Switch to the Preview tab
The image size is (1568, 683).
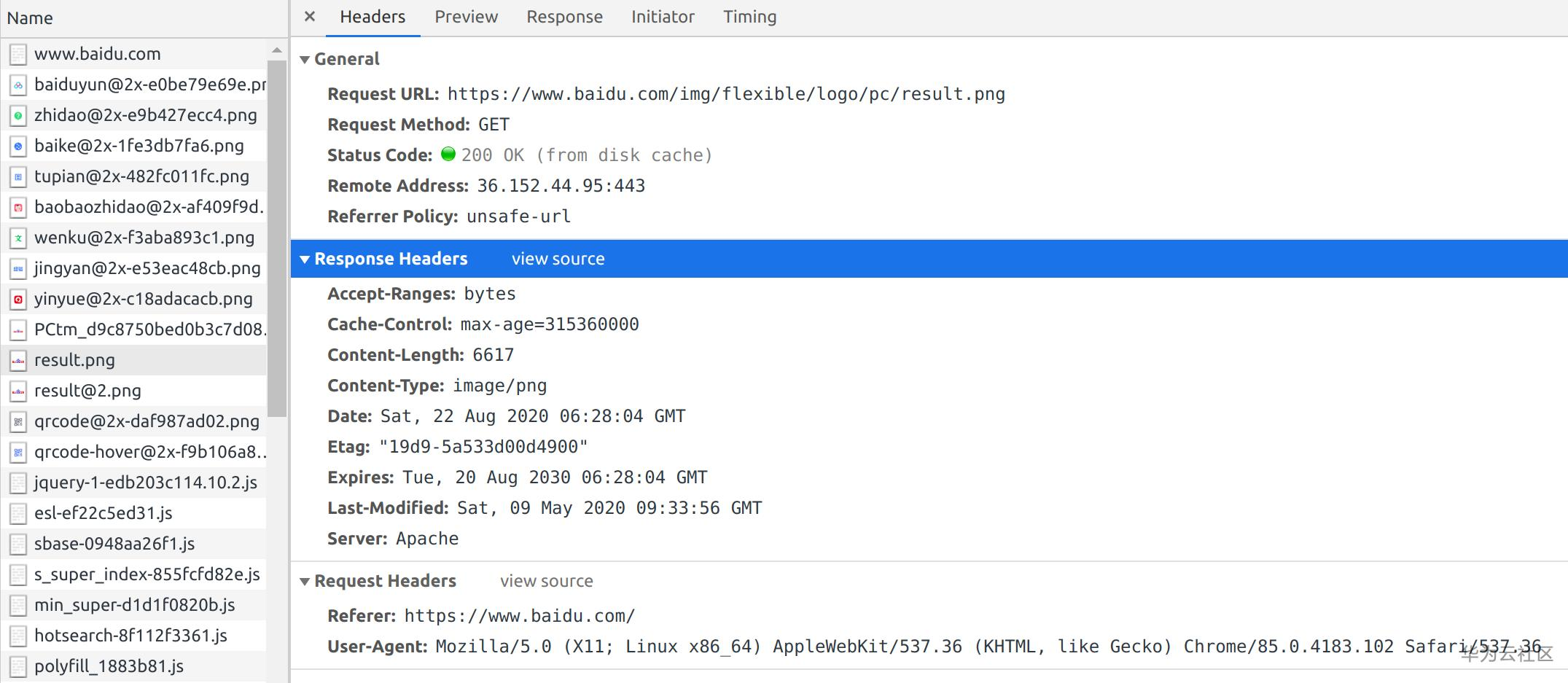tap(466, 17)
